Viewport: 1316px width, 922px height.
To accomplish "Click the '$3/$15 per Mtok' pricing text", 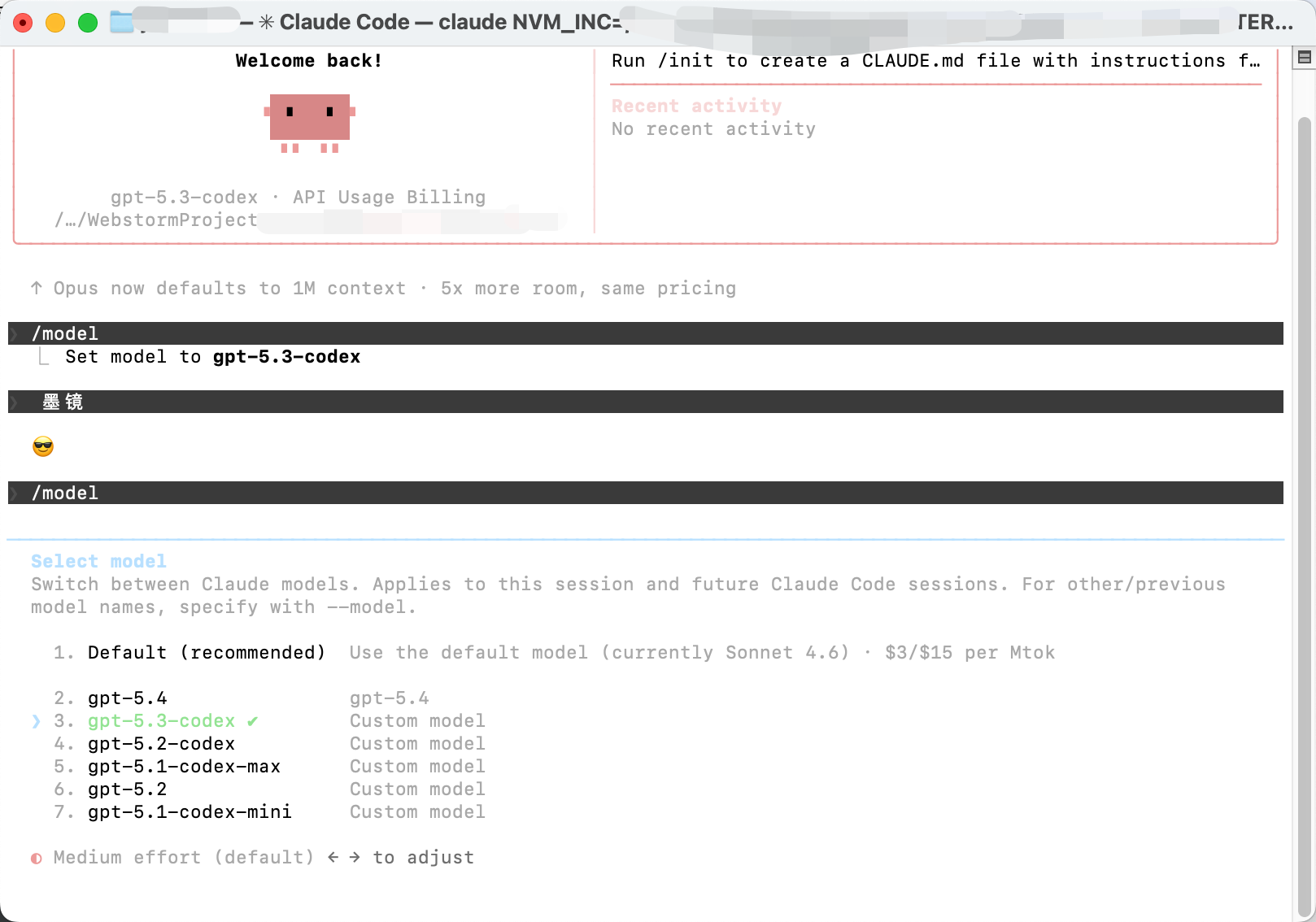I will [x=970, y=653].
